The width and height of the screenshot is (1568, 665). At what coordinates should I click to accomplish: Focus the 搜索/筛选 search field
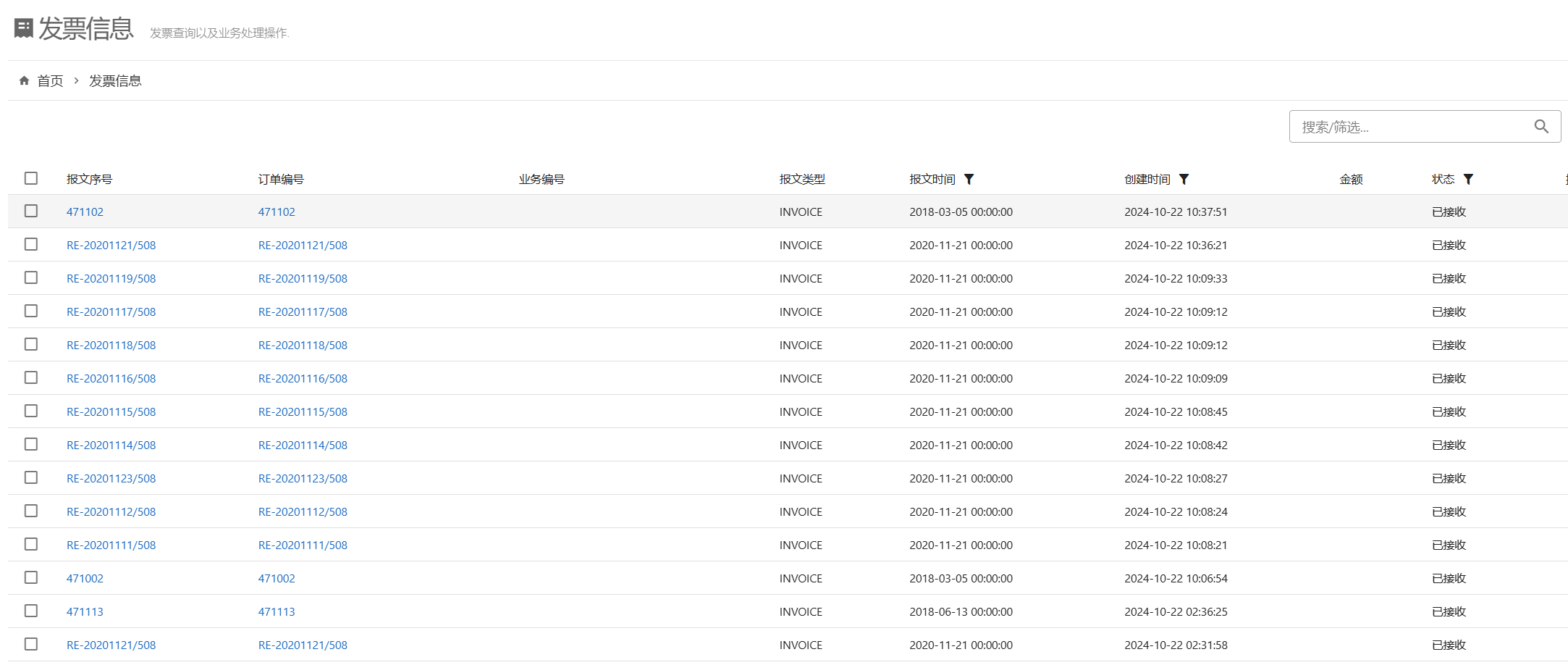[1412, 127]
